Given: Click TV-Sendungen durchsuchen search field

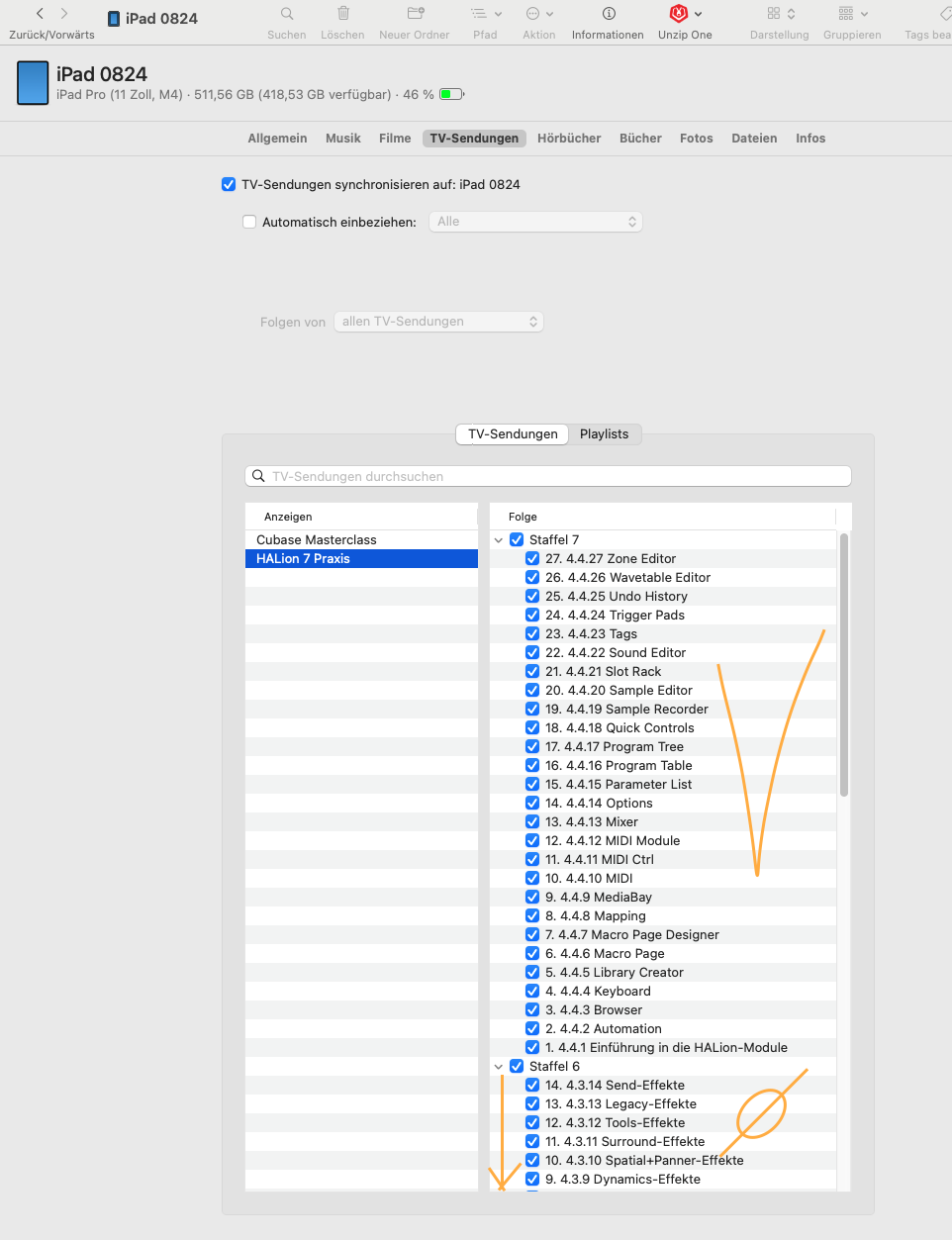Looking at the screenshot, I should (548, 476).
